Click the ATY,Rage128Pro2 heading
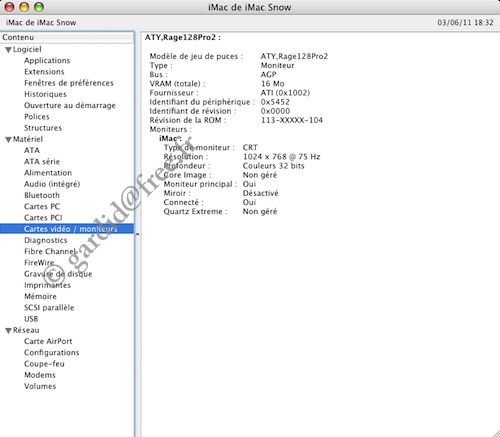 click(183, 38)
